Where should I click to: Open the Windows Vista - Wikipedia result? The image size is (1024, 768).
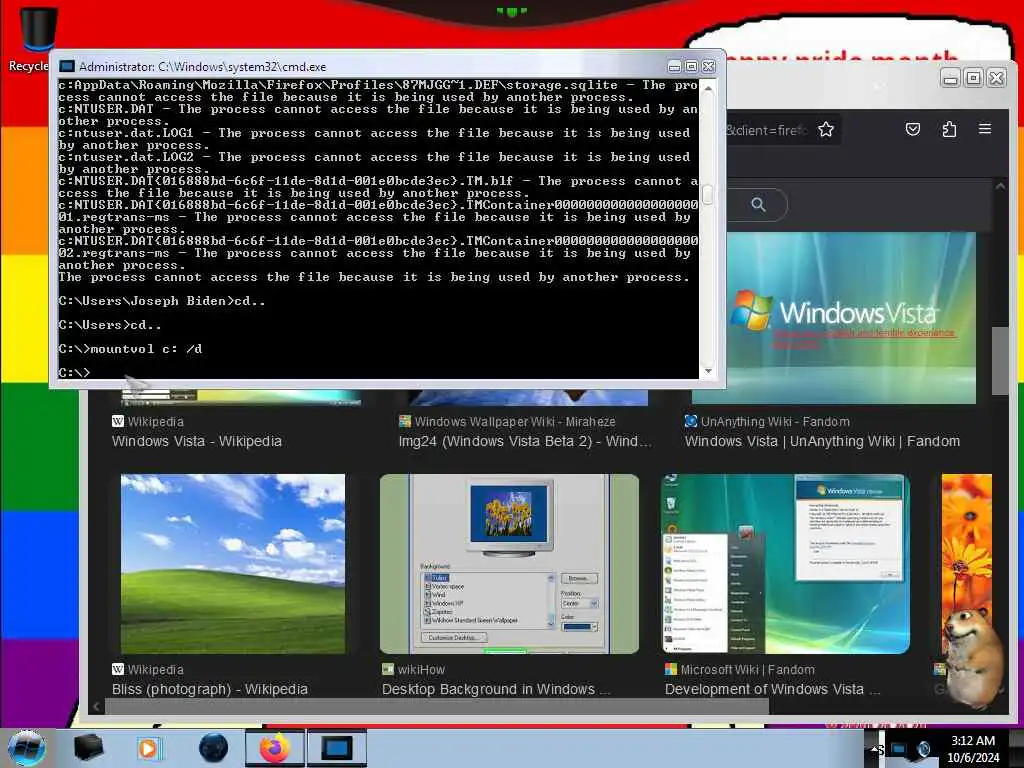click(197, 441)
